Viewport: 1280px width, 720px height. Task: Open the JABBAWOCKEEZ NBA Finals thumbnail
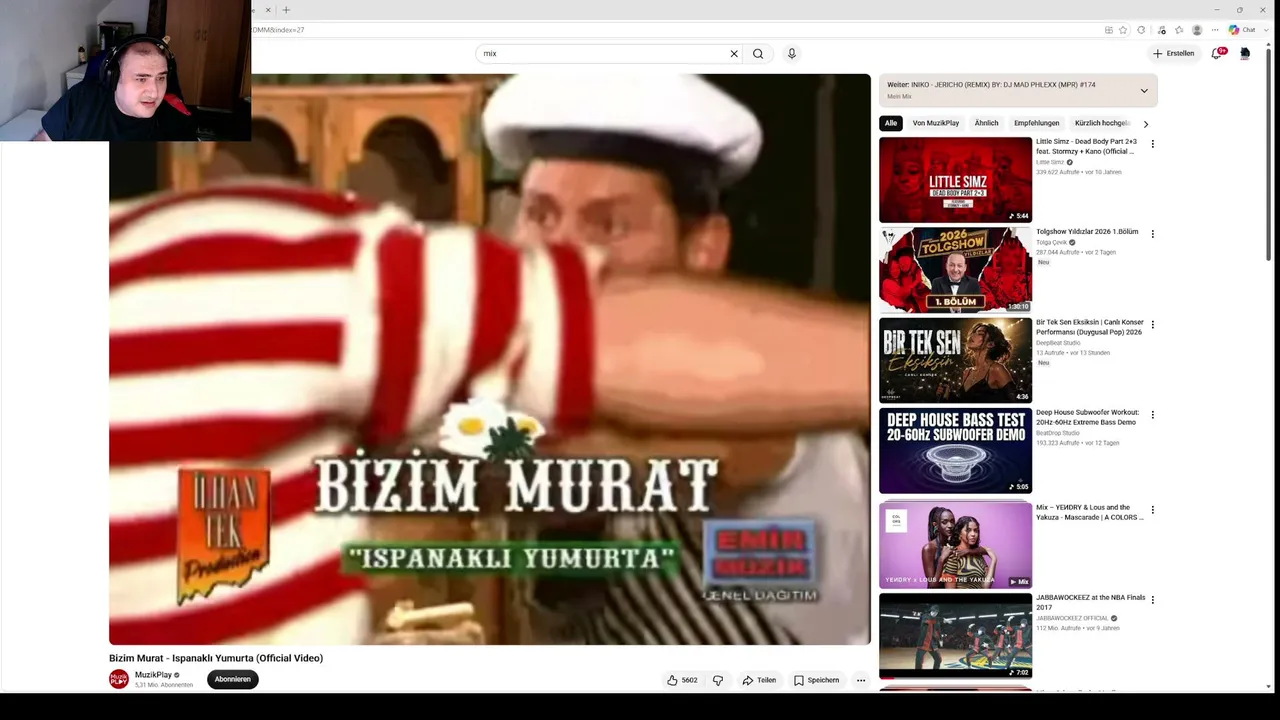(x=955, y=636)
